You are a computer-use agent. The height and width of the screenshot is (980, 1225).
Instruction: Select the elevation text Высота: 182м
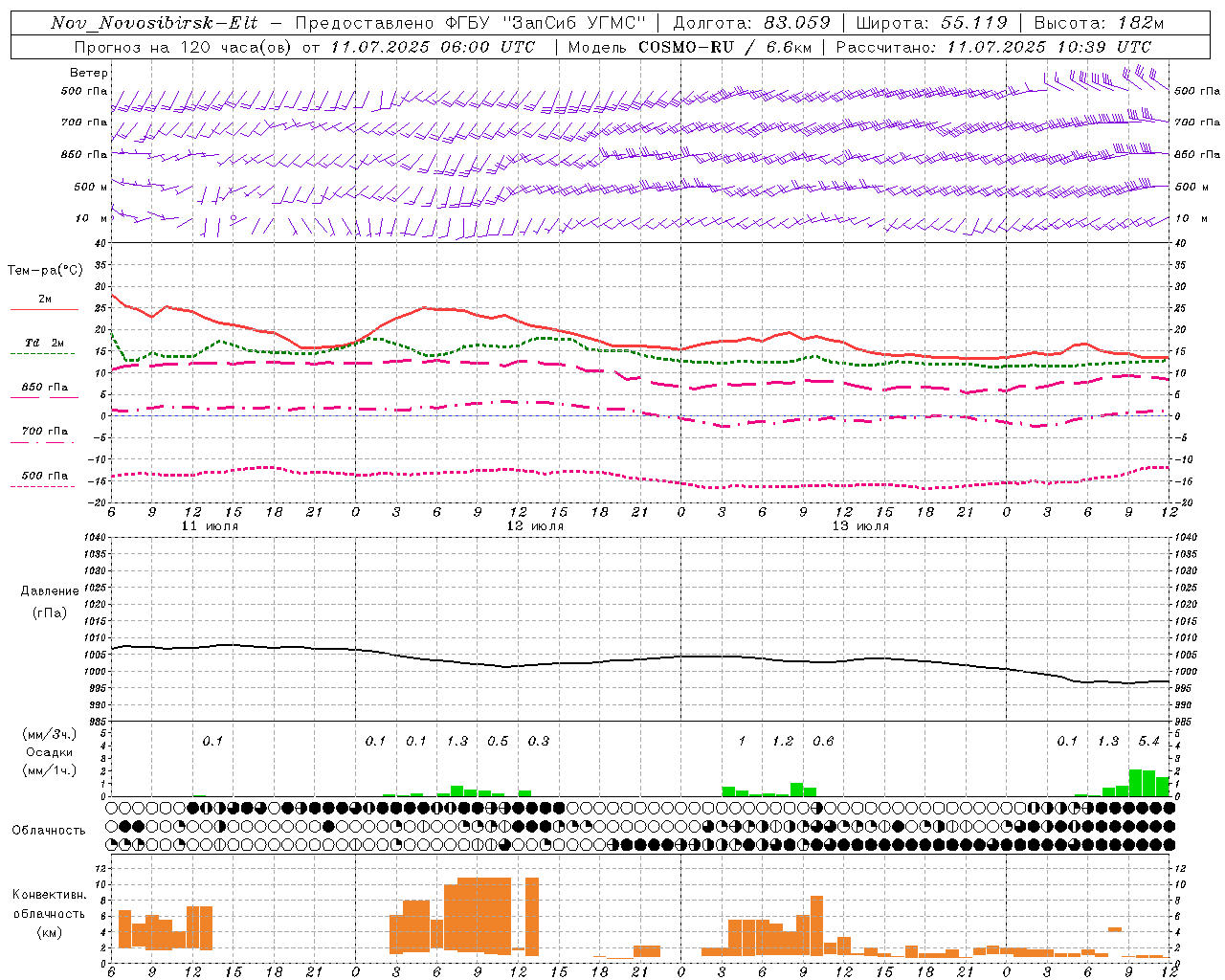(1099, 23)
